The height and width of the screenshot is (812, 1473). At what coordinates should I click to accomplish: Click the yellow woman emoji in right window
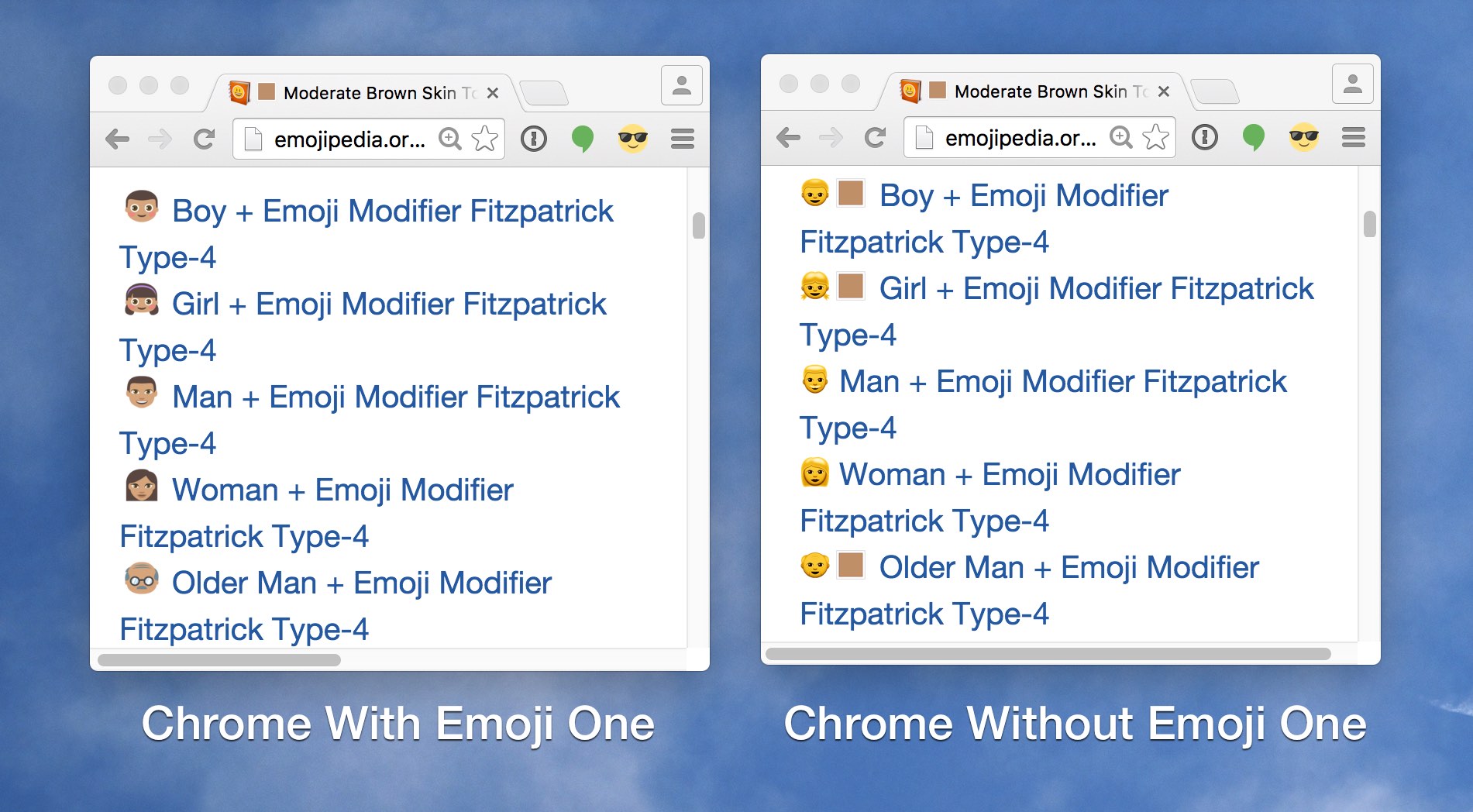[x=815, y=472]
